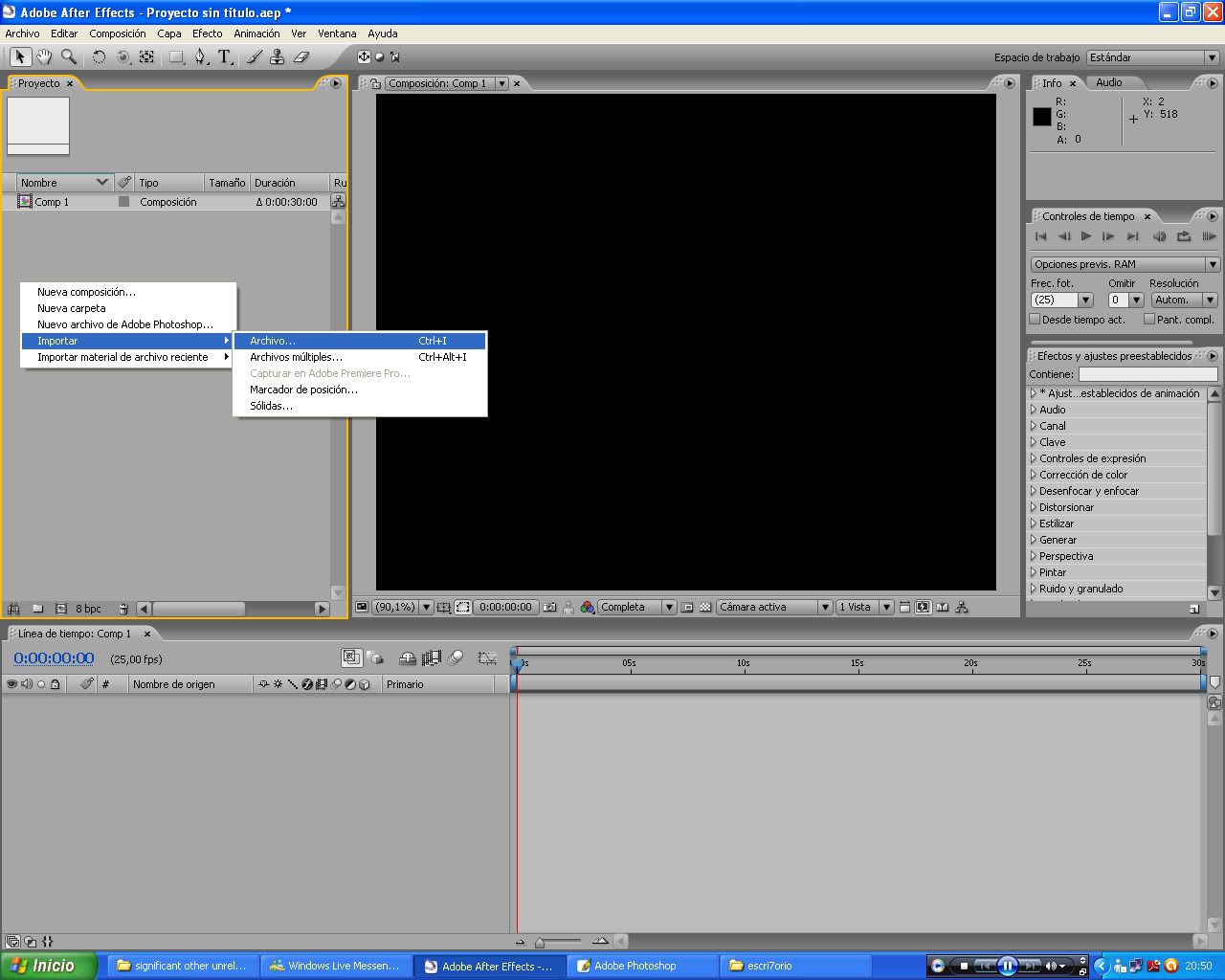Check 'Desde tiempo act.' checkbox

[1035, 319]
